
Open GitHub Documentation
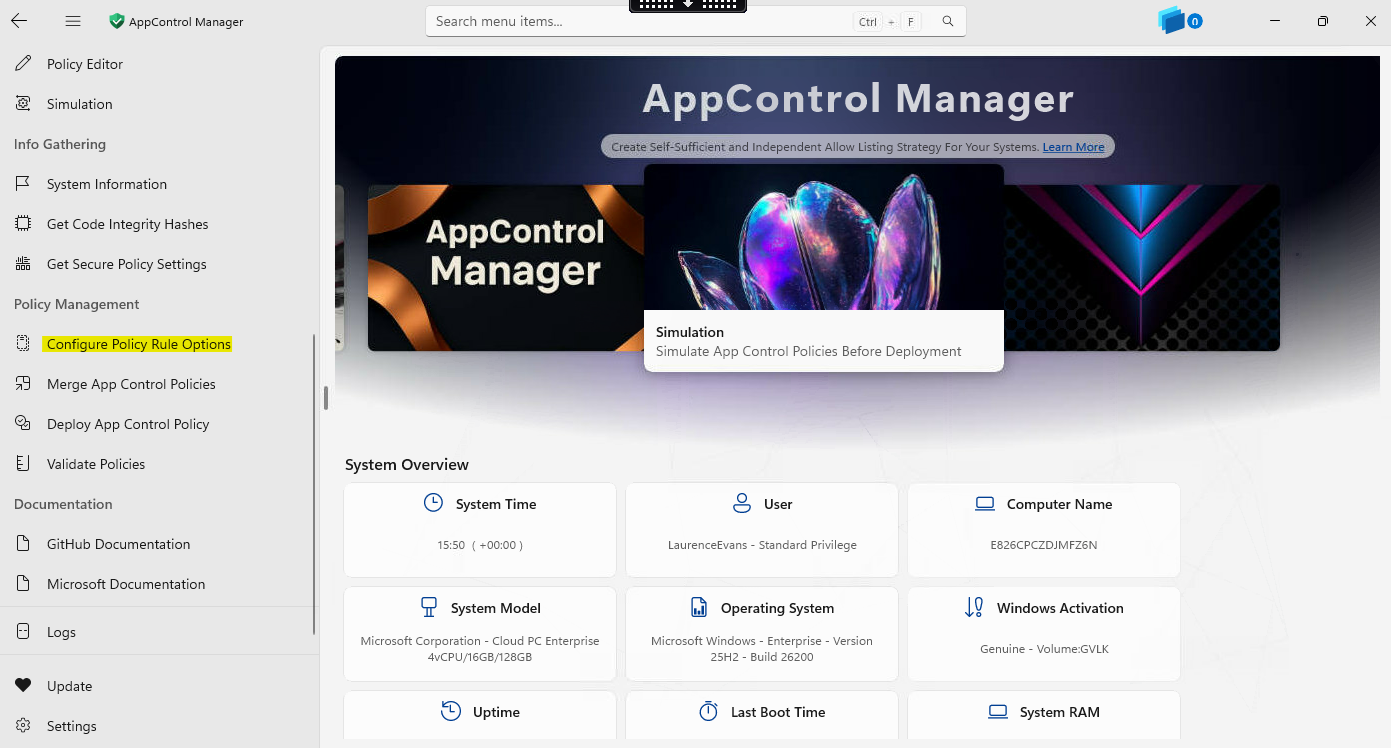pyautogui.click(x=118, y=544)
